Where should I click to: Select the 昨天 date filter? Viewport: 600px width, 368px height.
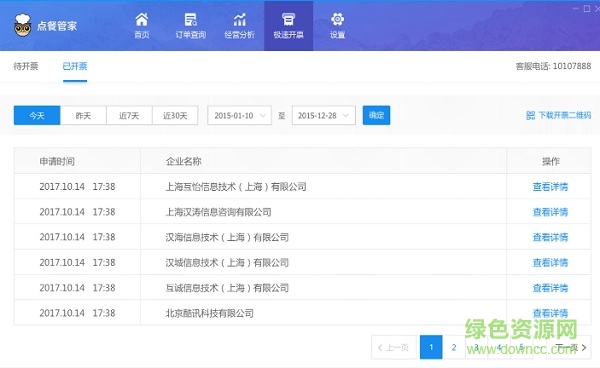[x=83, y=115]
